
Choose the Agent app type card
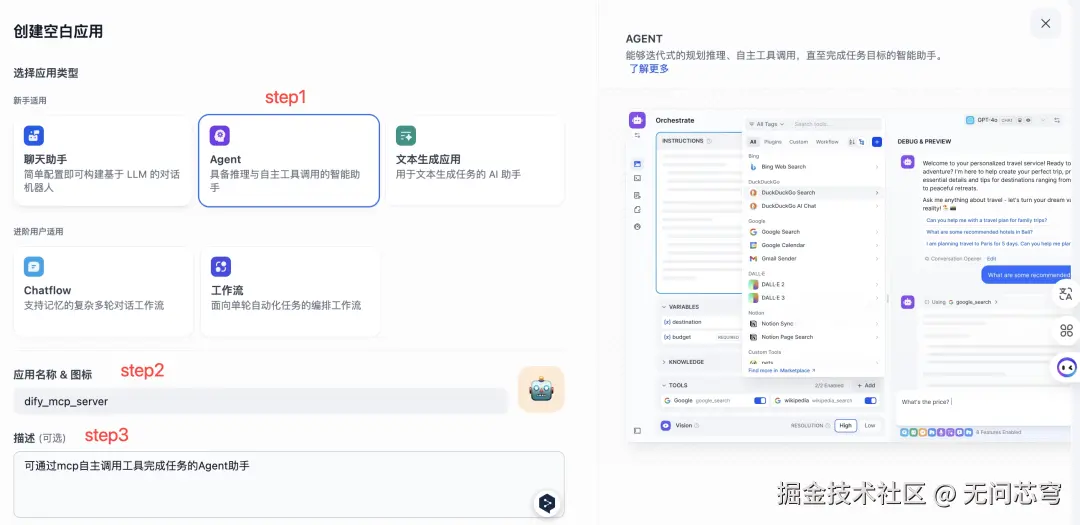(x=289, y=161)
